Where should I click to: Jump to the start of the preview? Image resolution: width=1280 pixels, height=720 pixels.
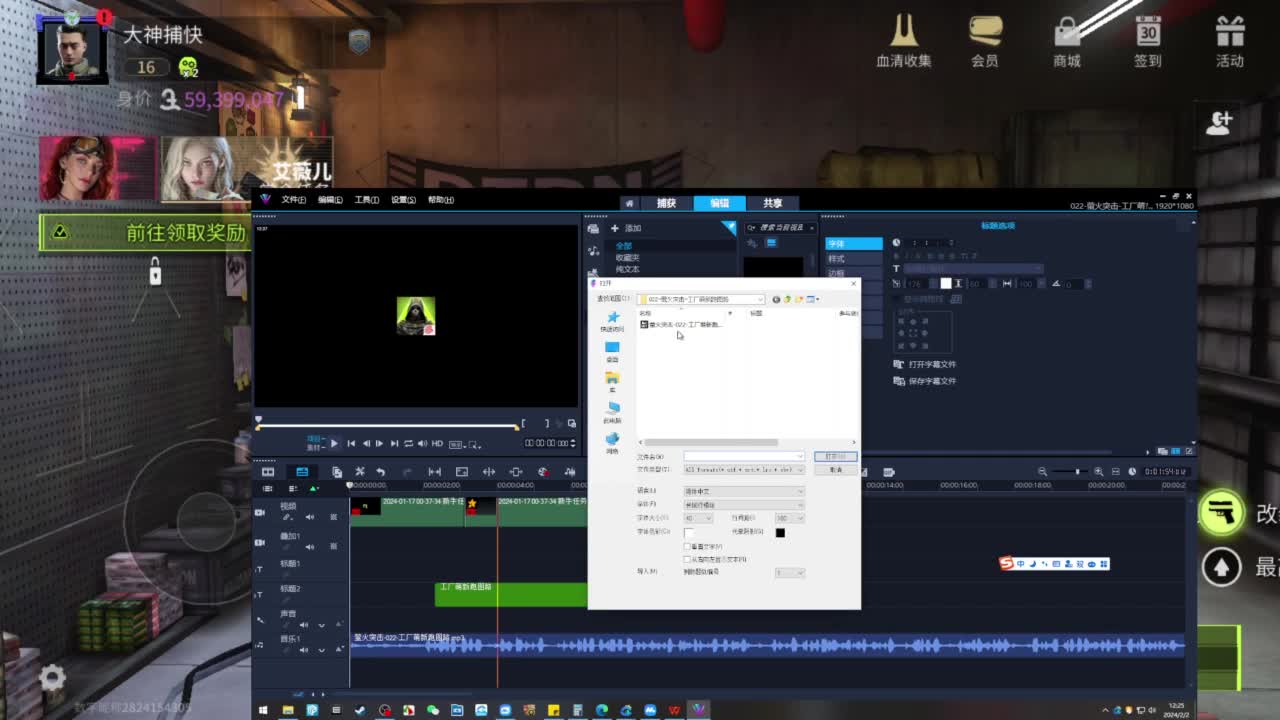point(351,443)
